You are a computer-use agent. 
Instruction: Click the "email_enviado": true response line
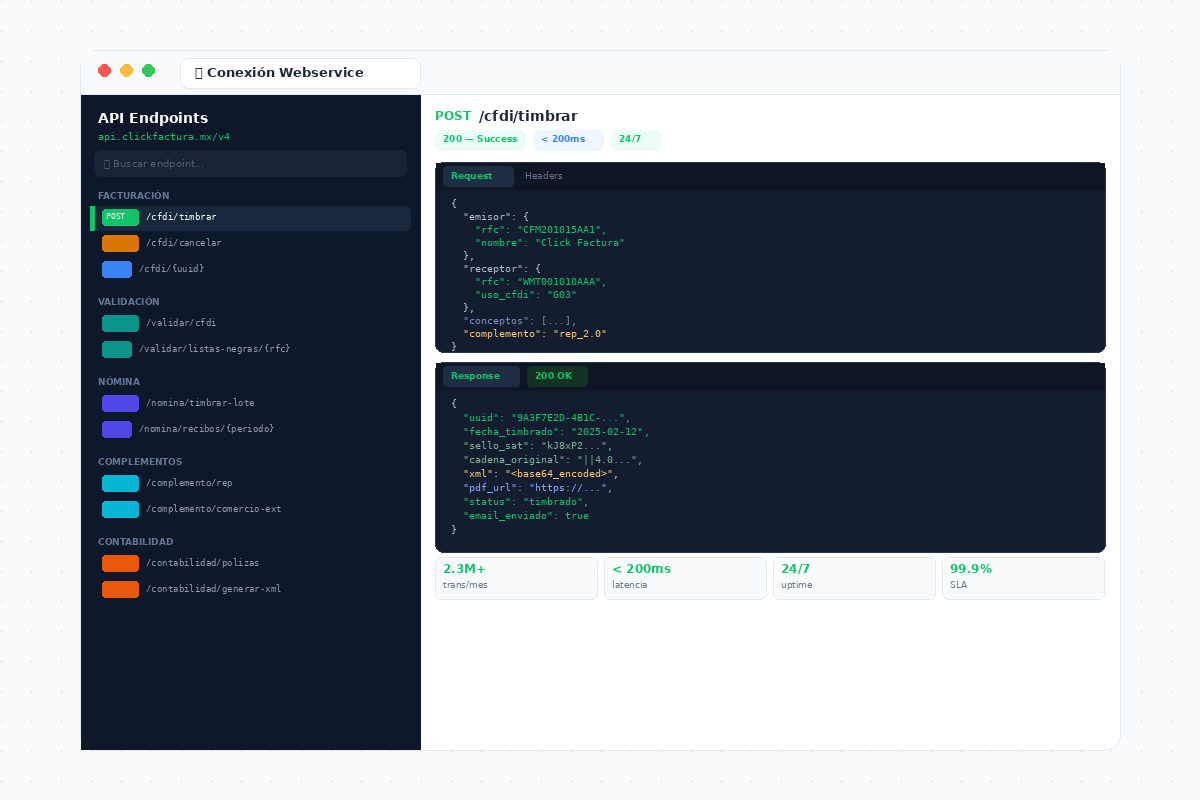pyautogui.click(x=526, y=516)
